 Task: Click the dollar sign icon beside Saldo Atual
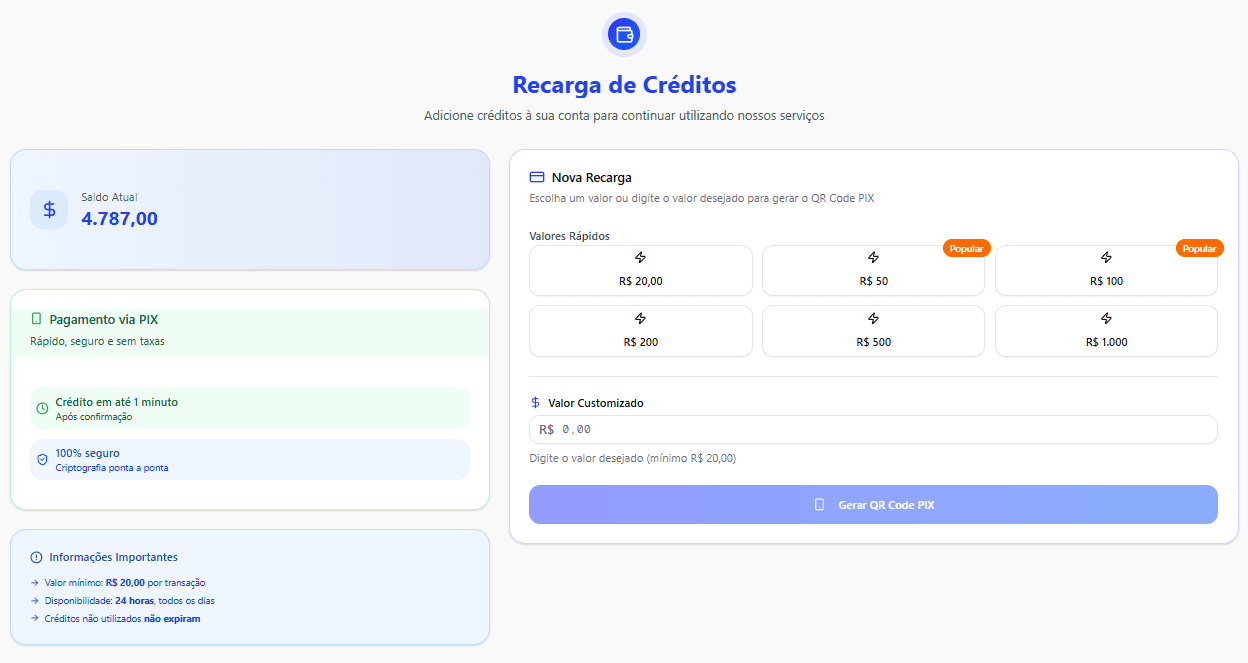point(49,209)
